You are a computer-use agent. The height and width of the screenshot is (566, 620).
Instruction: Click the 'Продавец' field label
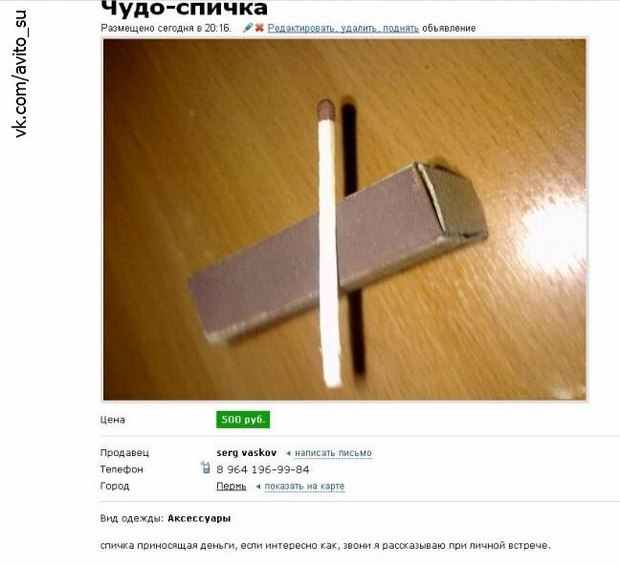point(125,452)
